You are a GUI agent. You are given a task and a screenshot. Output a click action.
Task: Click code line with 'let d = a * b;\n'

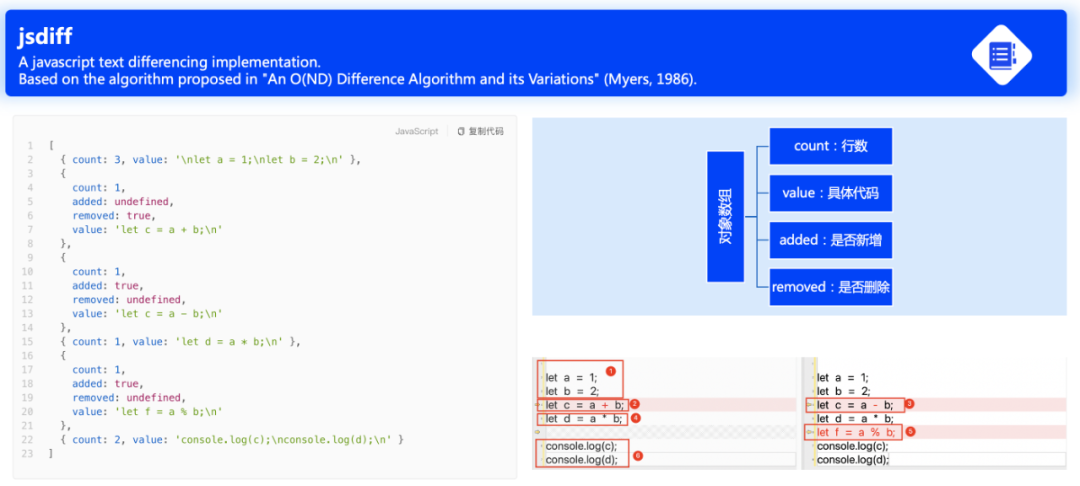[180, 341]
